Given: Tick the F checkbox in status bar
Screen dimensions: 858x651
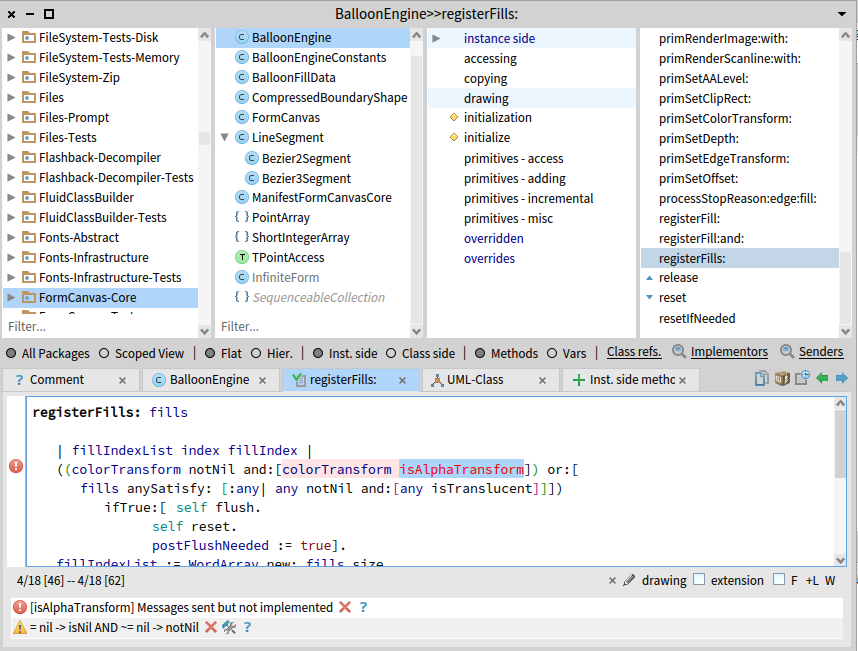Looking at the screenshot, I should click(779, 579).
